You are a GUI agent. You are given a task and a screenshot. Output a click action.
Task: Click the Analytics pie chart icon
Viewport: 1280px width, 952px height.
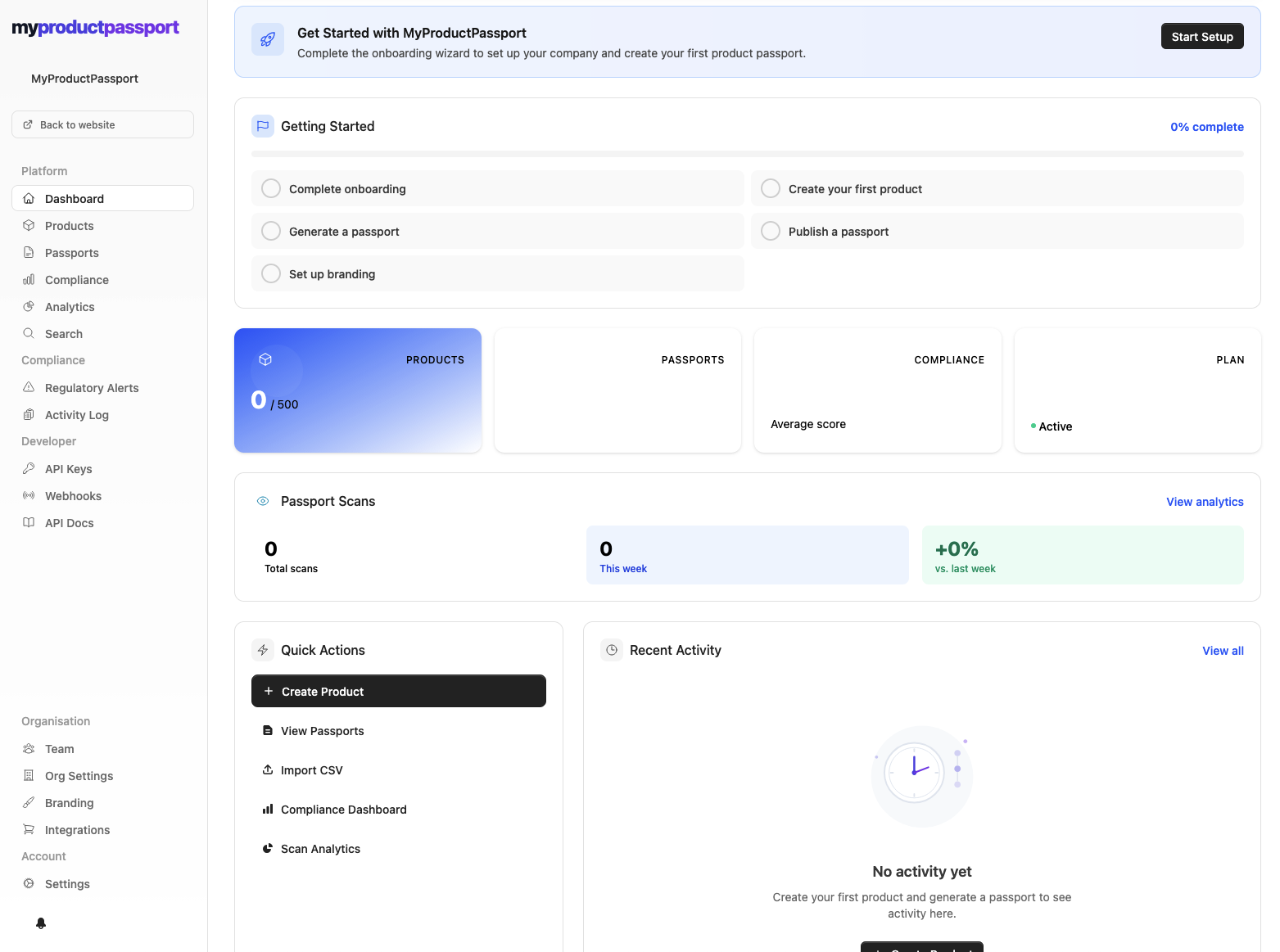point(29,306)
